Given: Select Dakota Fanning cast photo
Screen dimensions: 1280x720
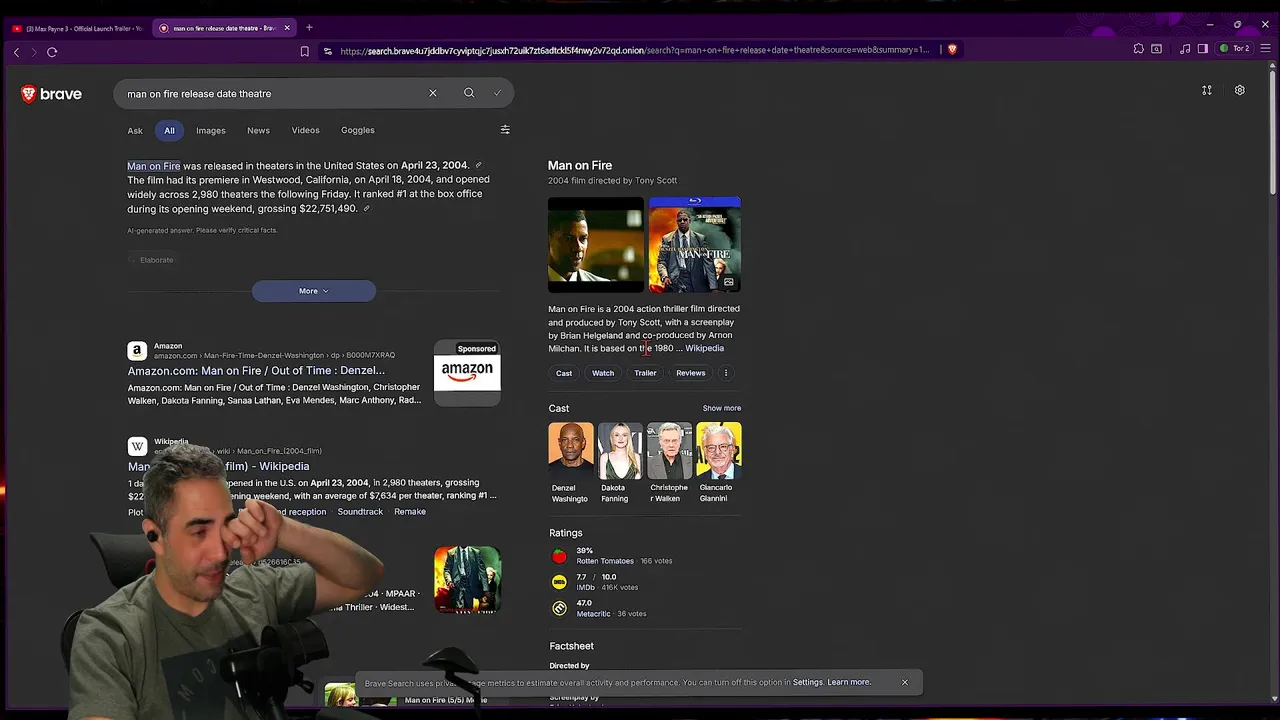Looking at the screenshot, I should (x=620, y=451).
